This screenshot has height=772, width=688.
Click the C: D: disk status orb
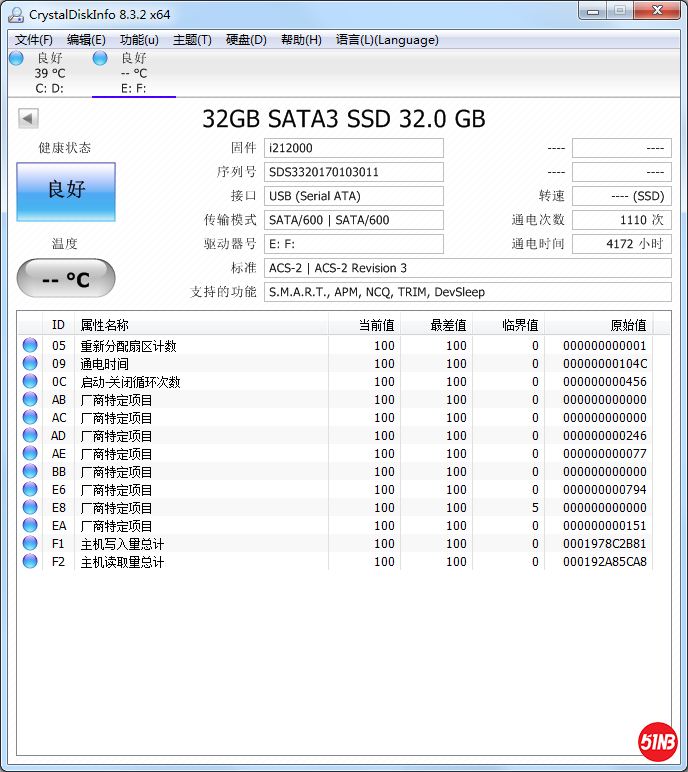pos(16,59)
